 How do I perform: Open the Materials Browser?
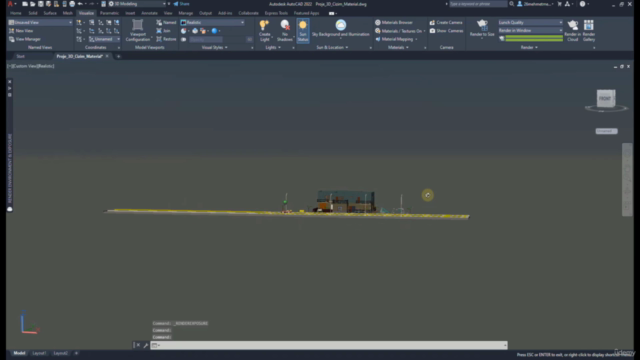pos(394,22)
